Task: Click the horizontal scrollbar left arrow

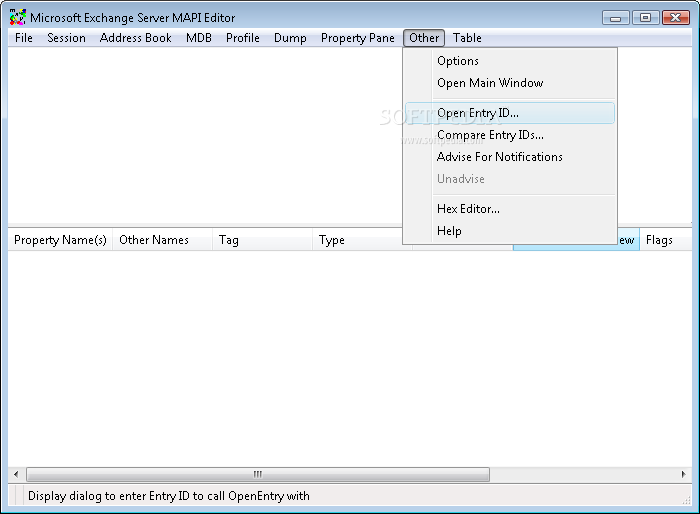Action: (x=16, y=474)
